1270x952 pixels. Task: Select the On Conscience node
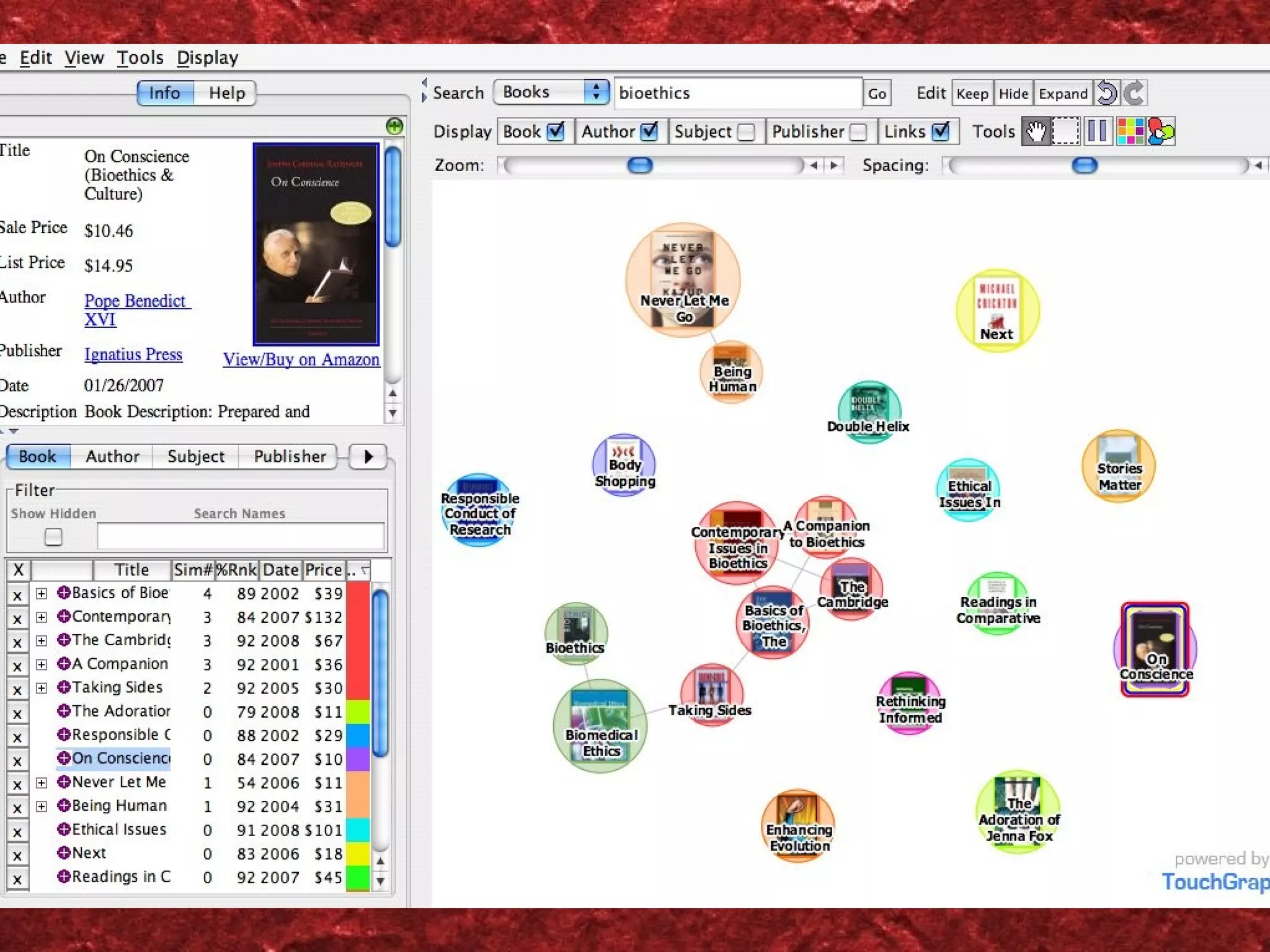coord(1155,649)
